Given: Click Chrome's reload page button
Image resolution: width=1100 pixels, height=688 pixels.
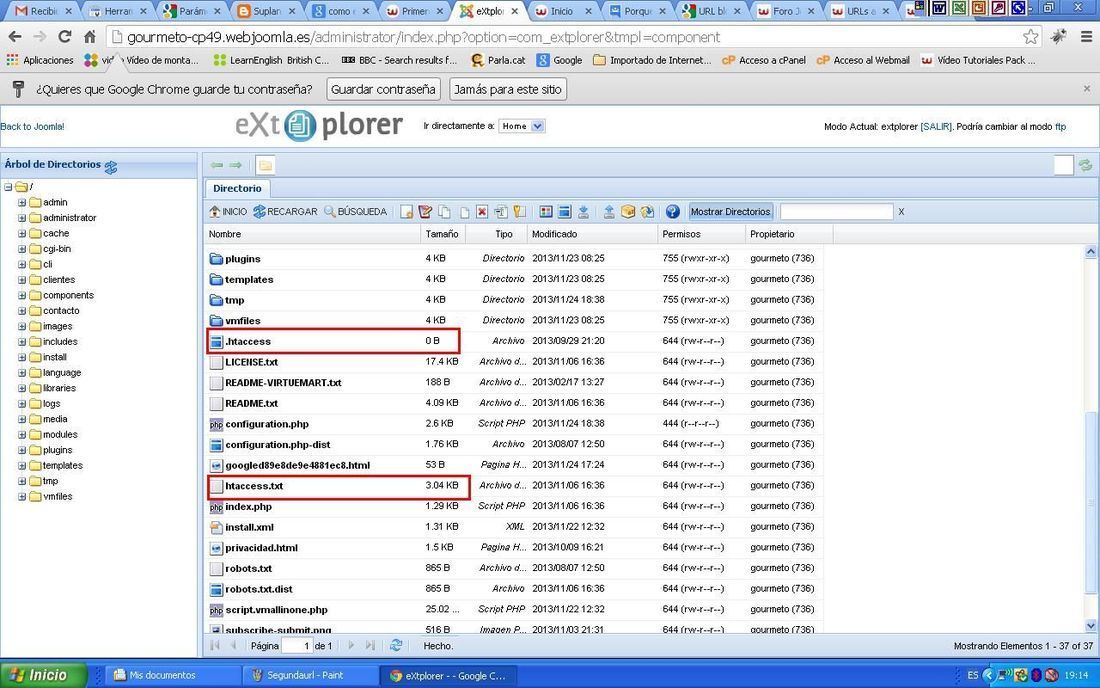Looking at the screenshot, I should 65,36.
